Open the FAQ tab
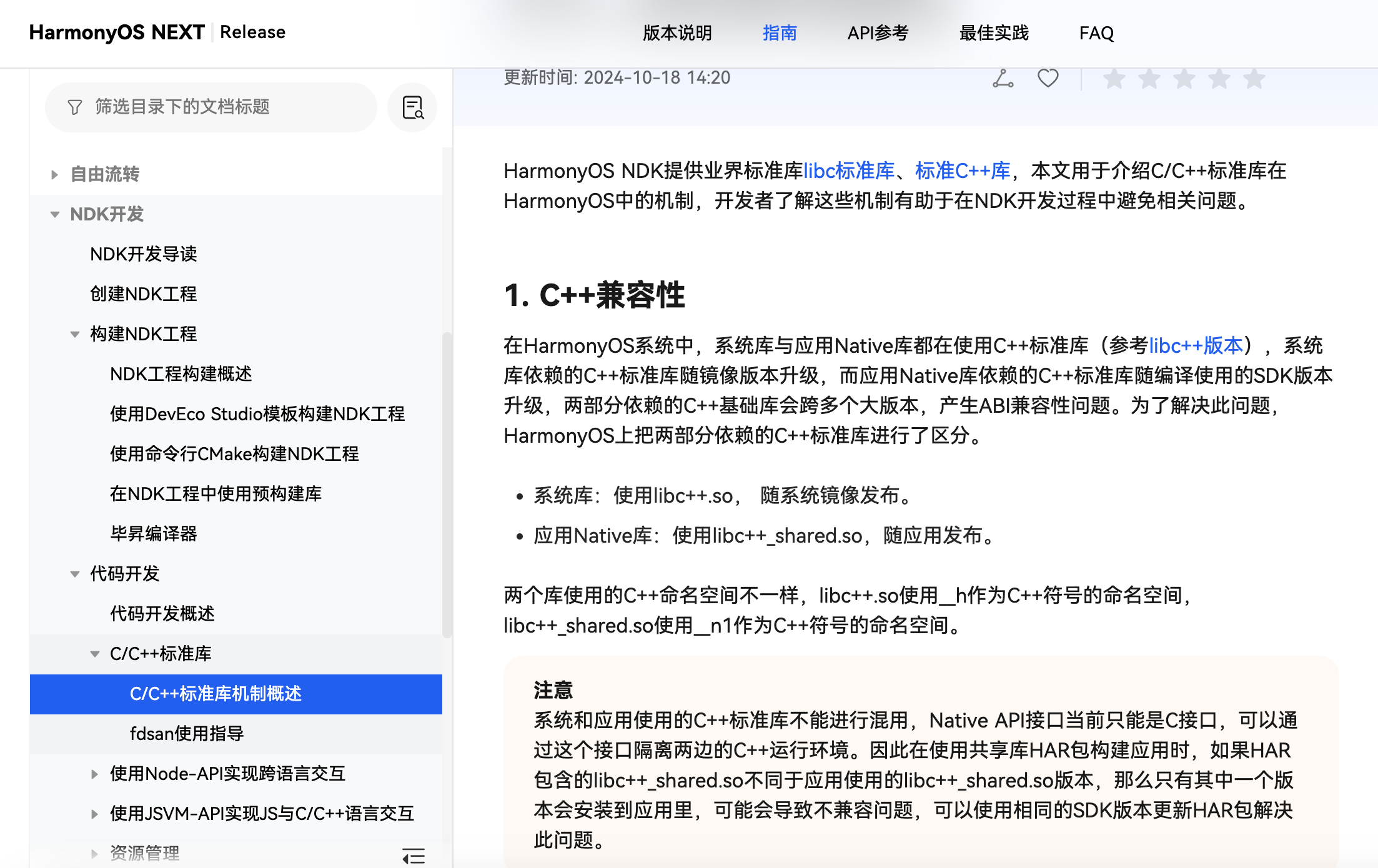The width and height of the screenshot is (1378, 868). click(1096, 32)
